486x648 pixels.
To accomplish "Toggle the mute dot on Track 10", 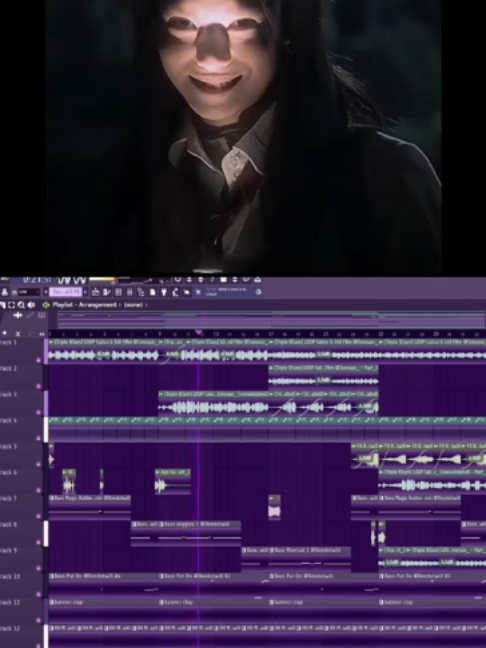I will [x=39, y=594].
